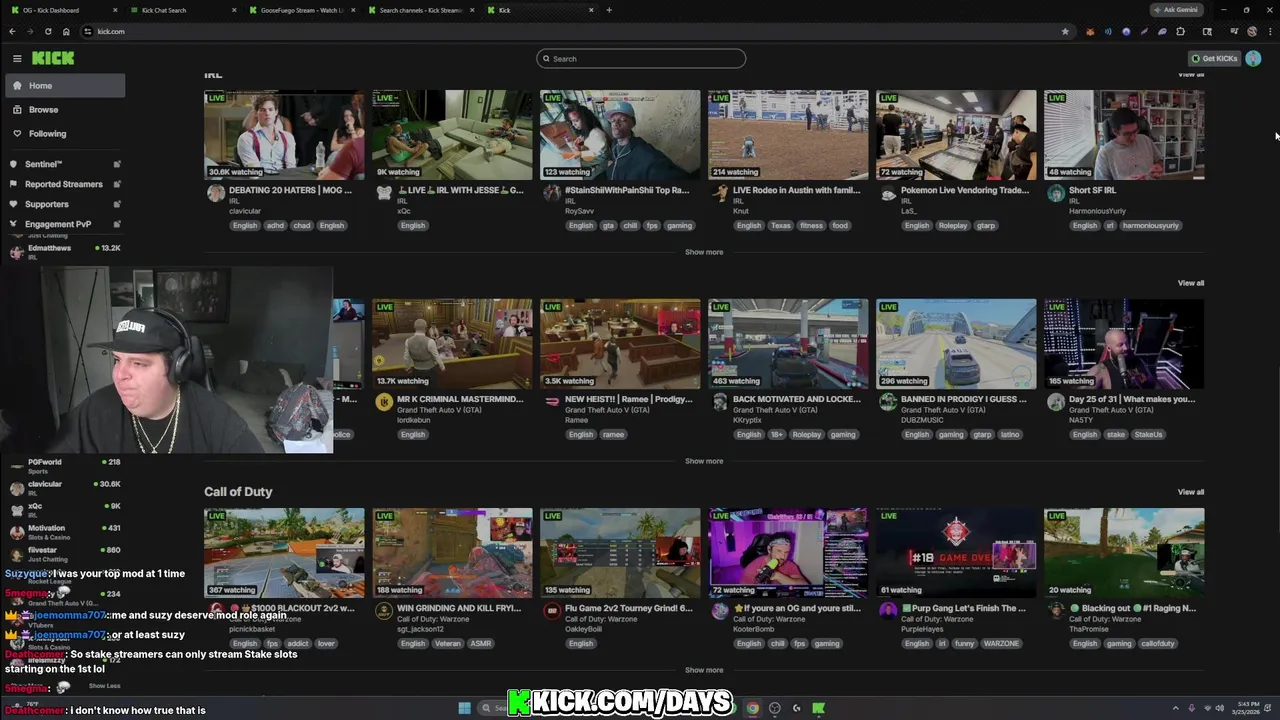Open DEBATING 20 HATERS stream thumbnail
The width and height of the screenshot is (1280, 720).
point(284,135)
